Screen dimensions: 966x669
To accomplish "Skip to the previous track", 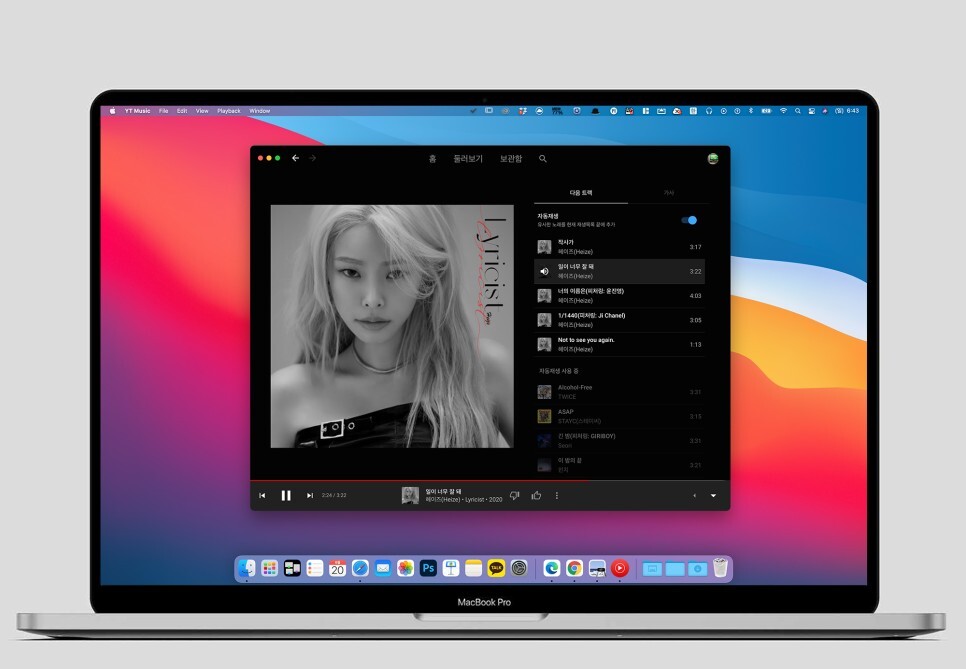I will (x=262, y=495).
